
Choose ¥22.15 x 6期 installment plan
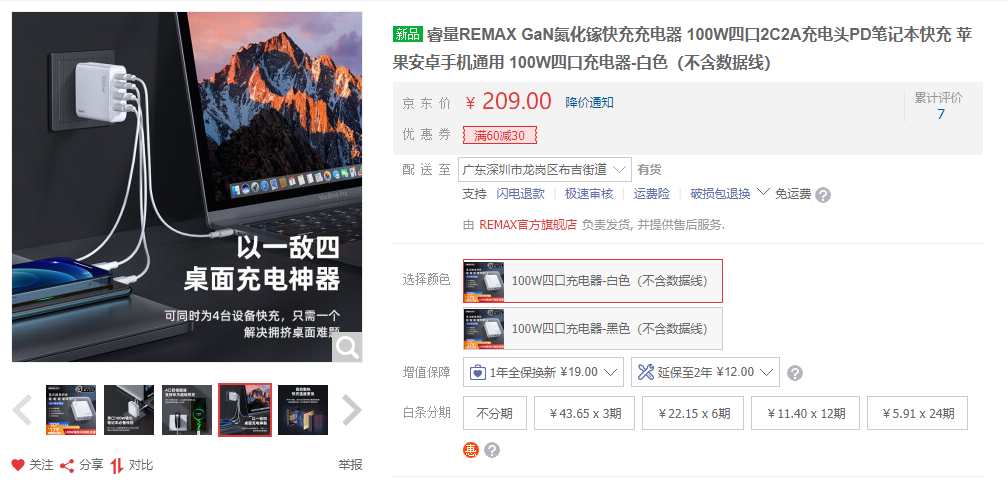(x=693, y=413)
